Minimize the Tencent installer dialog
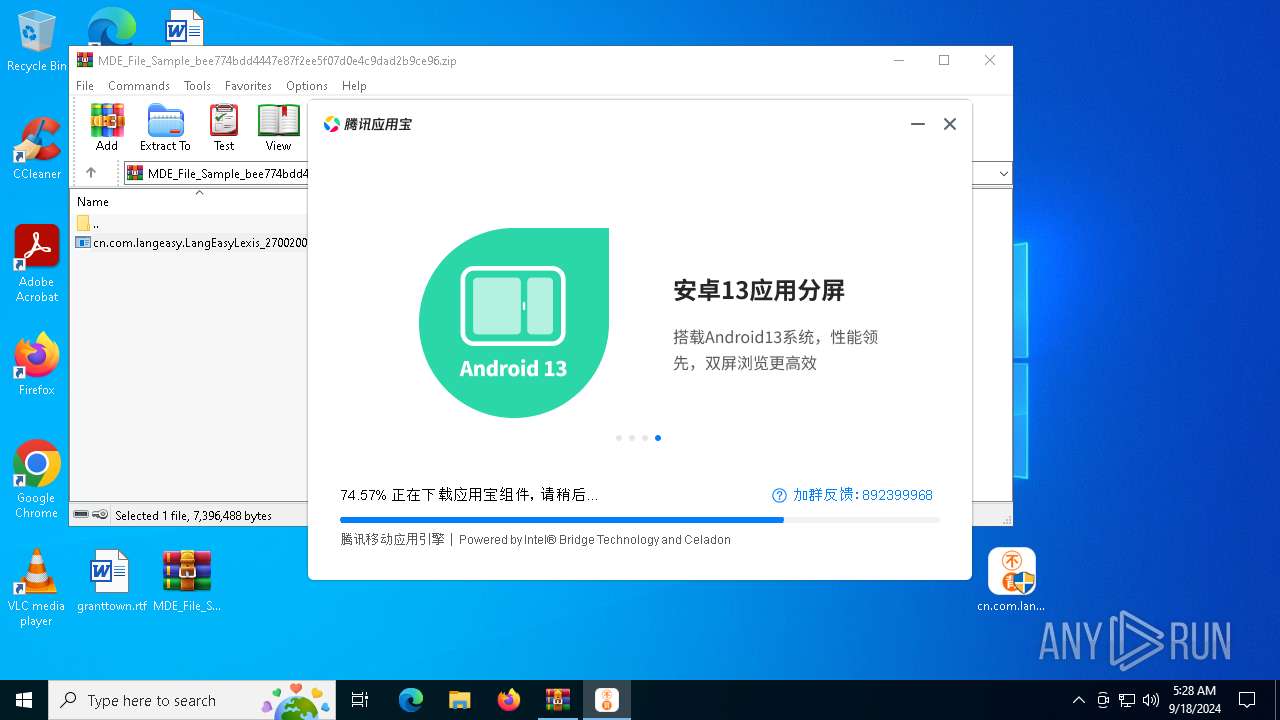Image resolution: width=1280 pixels, height=720 pixels. pyautogui.click(x=917, y=124)
